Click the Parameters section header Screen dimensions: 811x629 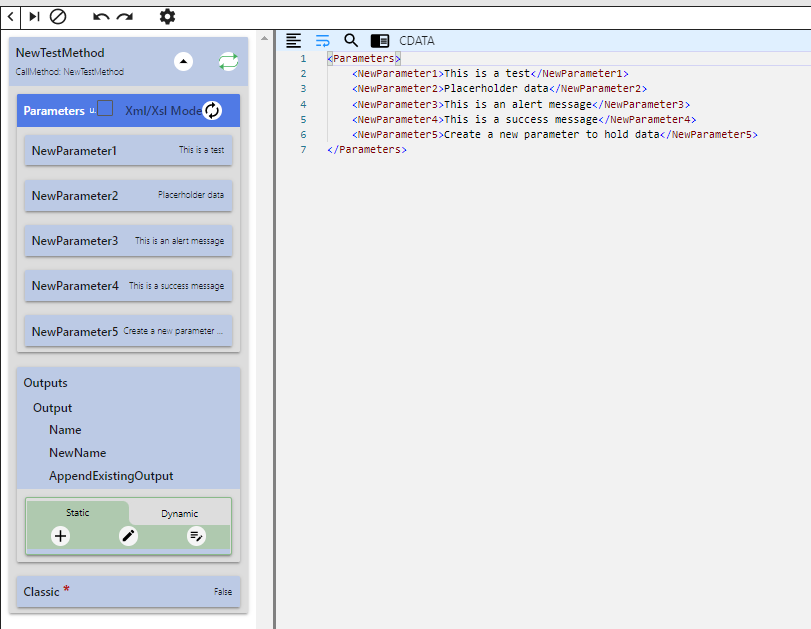[128, 110]
